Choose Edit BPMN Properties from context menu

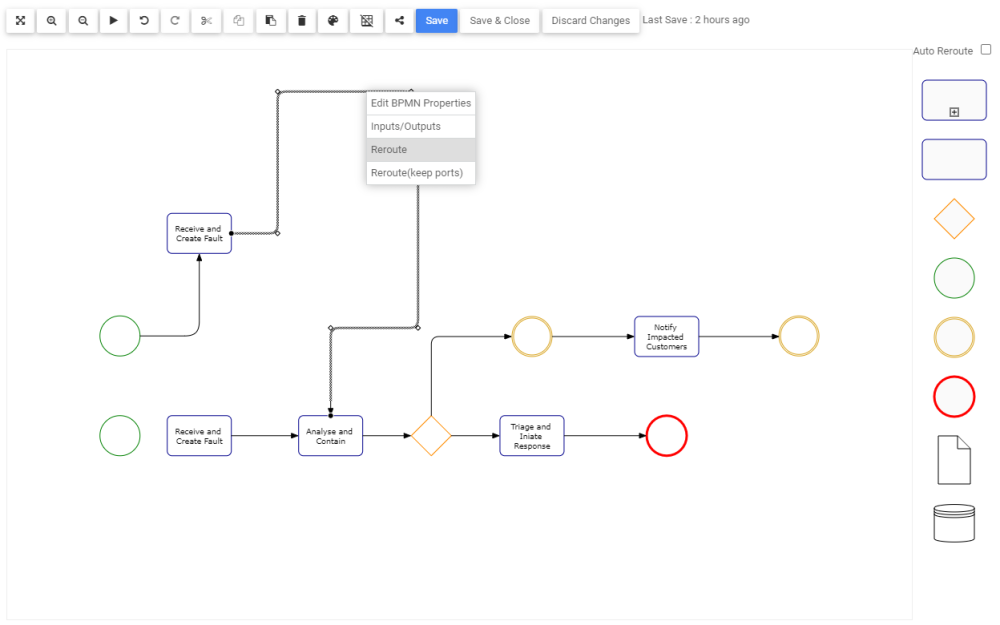[x=421, y=103]
